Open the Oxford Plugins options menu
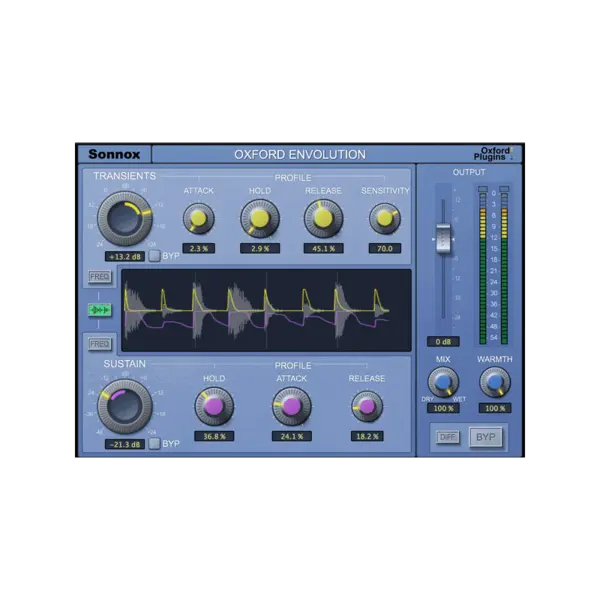 coord(494,154)
